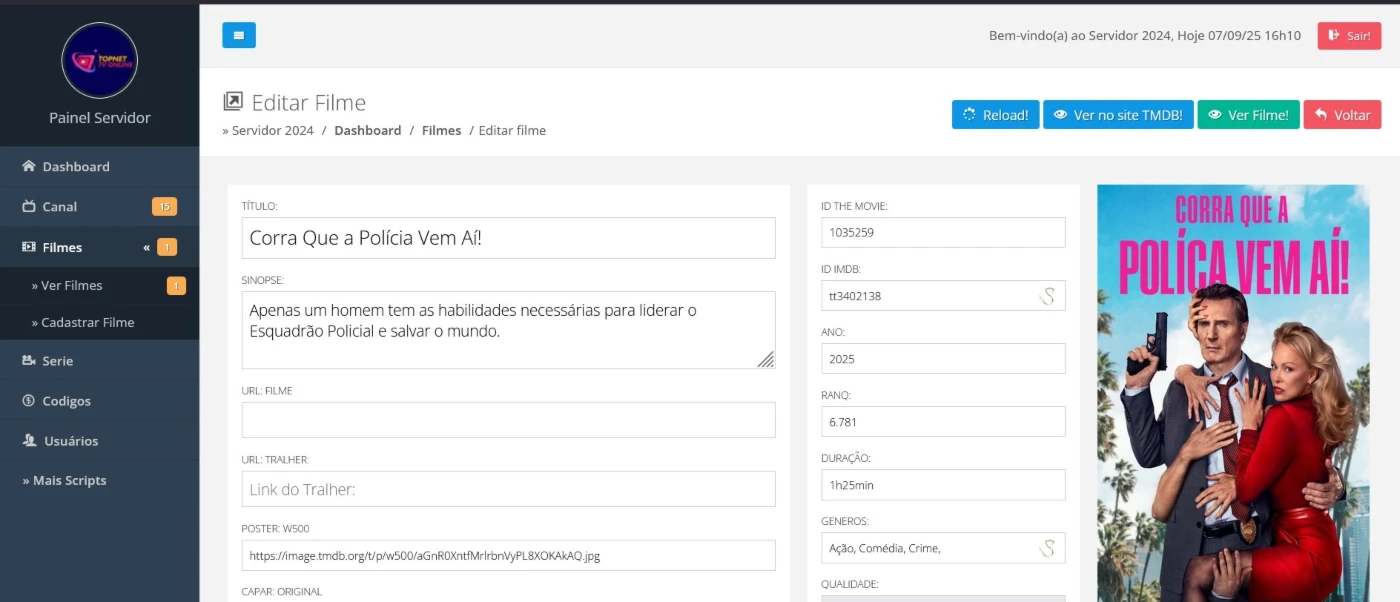Viewport: 1400px width, 602px height.
Task: Click the Reload! button
Action: click(996, 115)
